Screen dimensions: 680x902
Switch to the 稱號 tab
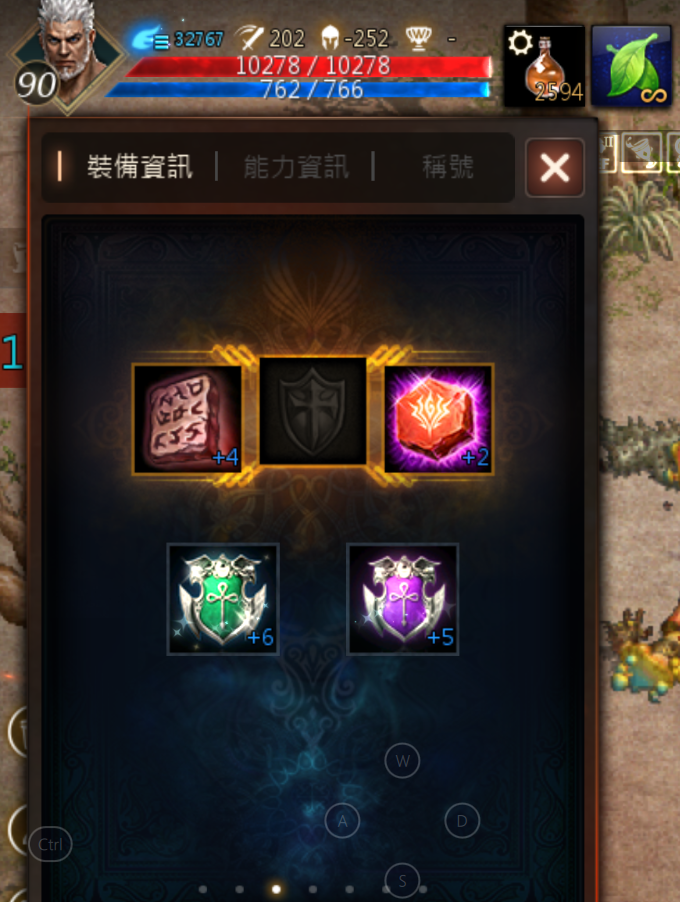pos(448,167)
